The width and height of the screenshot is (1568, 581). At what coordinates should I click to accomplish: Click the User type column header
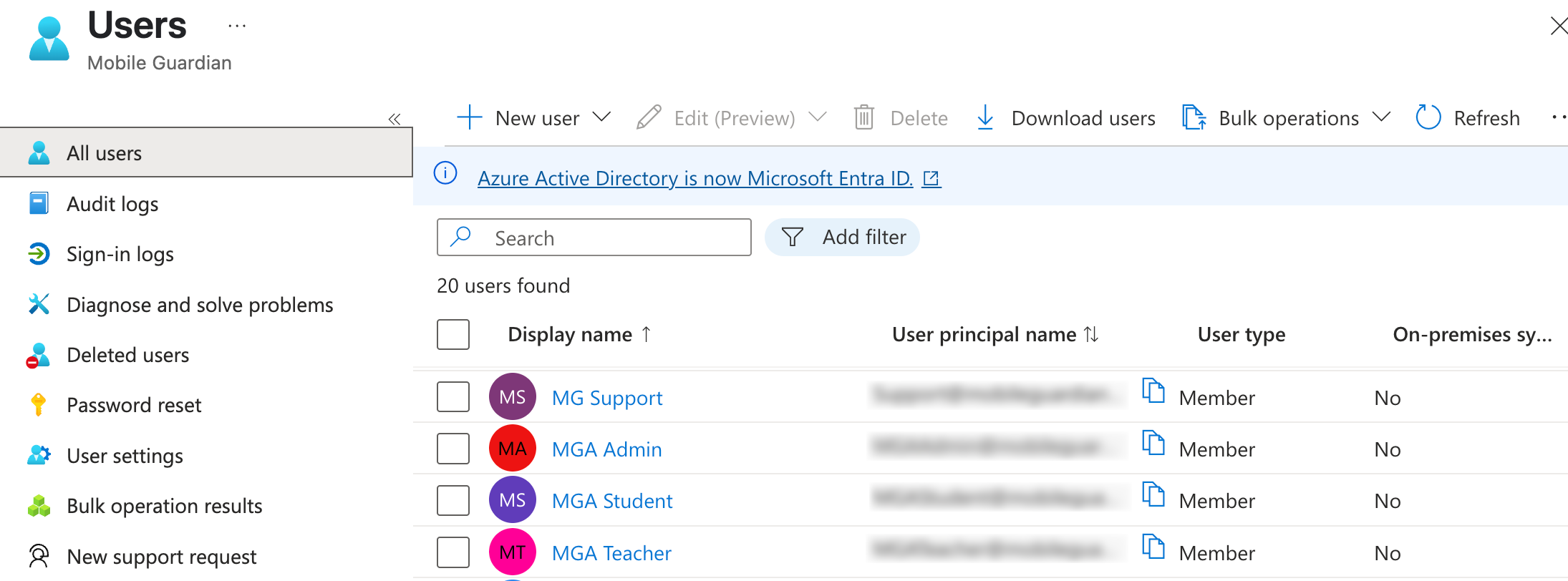point(1242,334)
